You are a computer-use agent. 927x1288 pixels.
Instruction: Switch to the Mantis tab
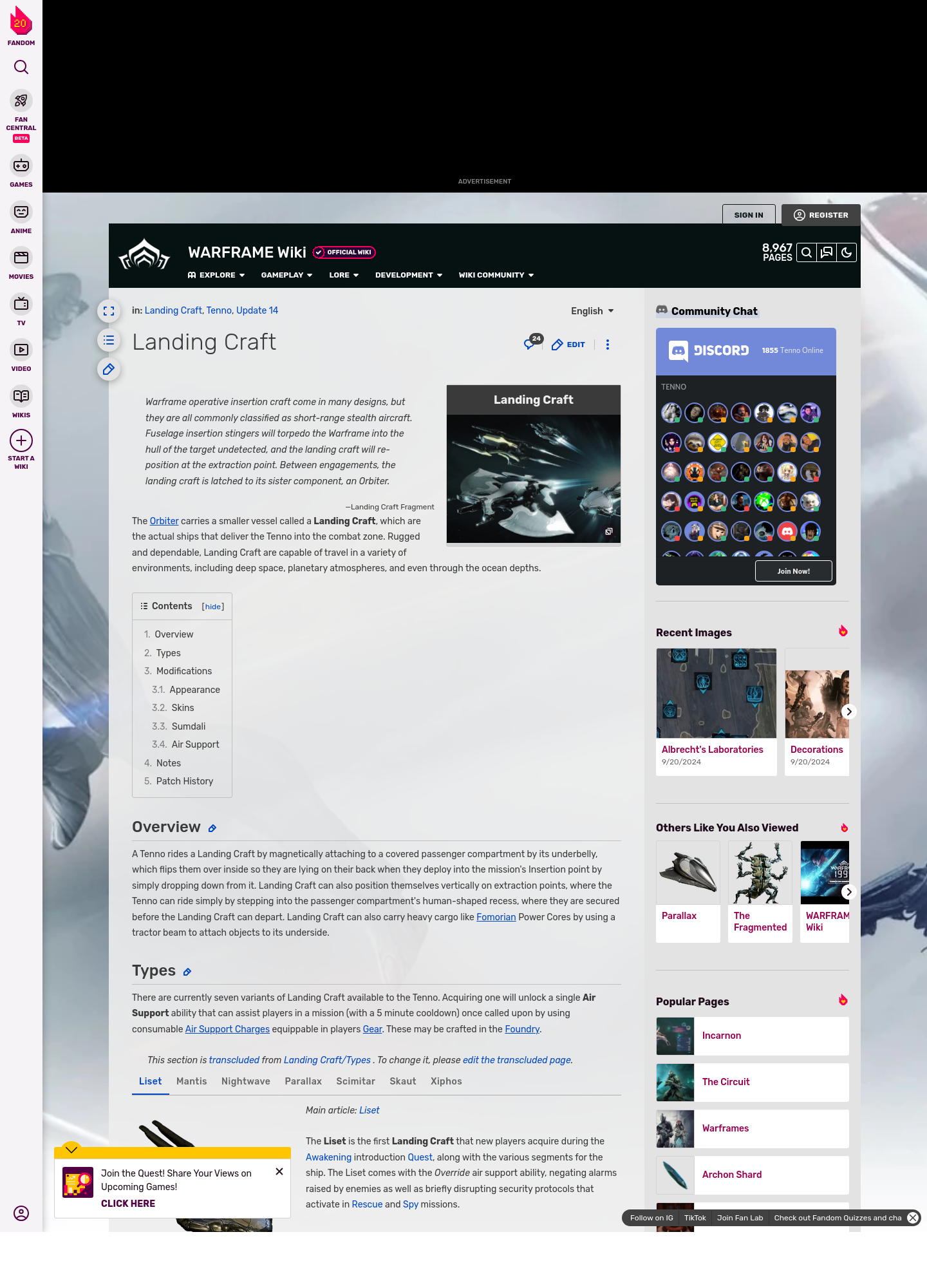click(192, 1082)
